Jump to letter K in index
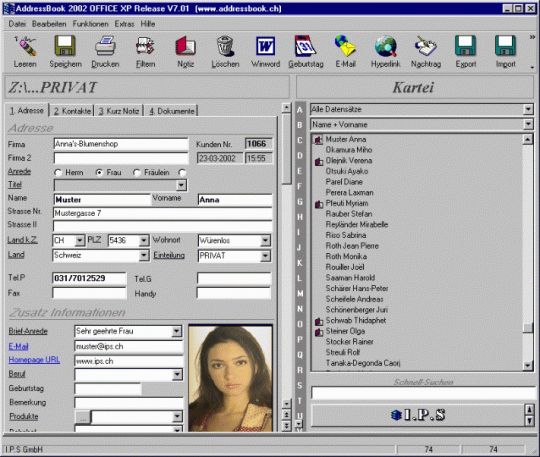Image resolution: width=540 pixels, height=457 pixels. click(x=300, y=263)
